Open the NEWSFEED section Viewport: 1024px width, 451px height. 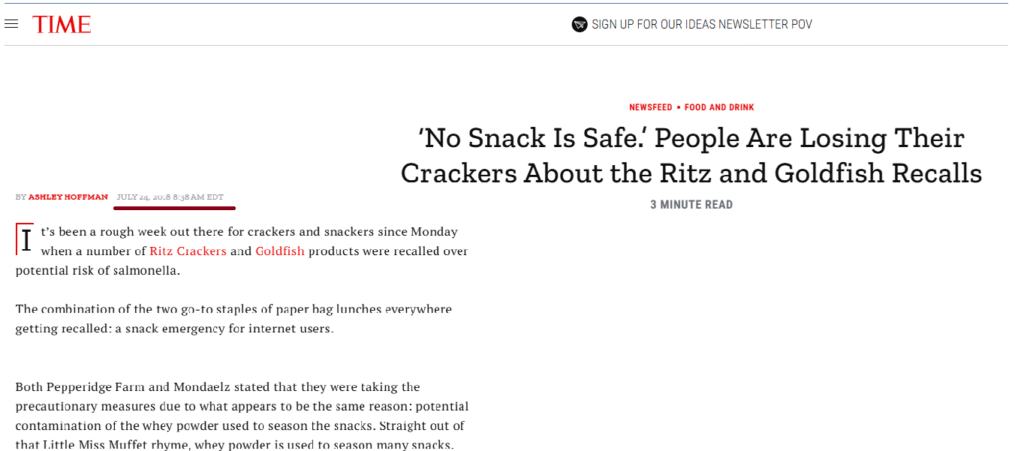point(650,107)
